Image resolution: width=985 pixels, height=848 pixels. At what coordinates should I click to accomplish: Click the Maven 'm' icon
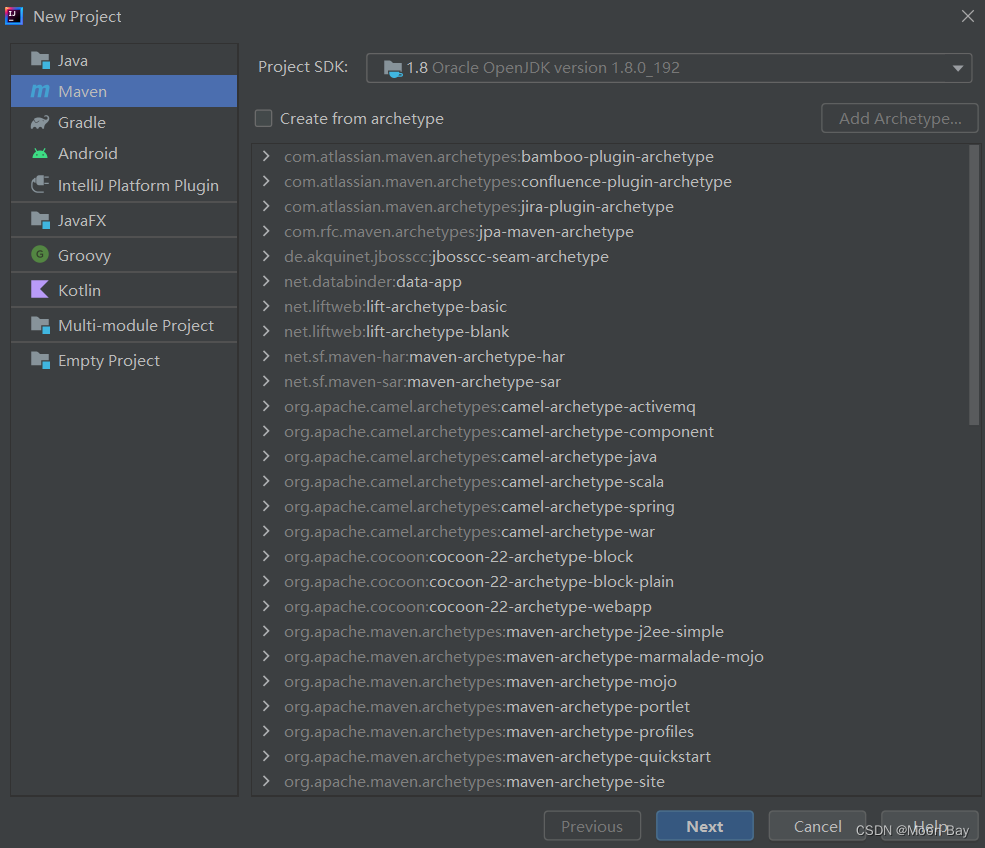pyautogui.click(x=40, y=91)
